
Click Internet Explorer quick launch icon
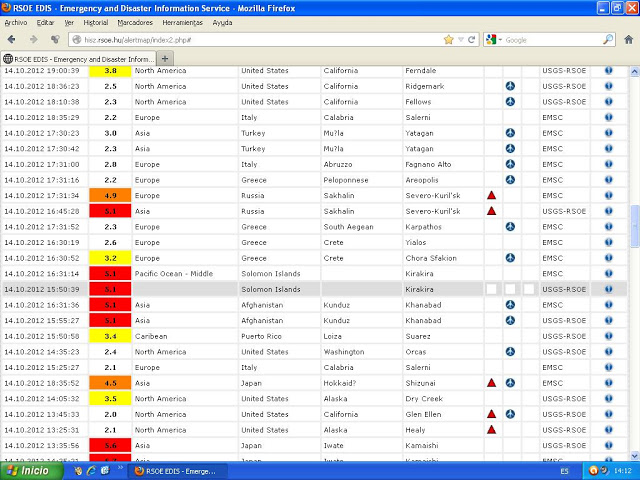coord(91,471)
